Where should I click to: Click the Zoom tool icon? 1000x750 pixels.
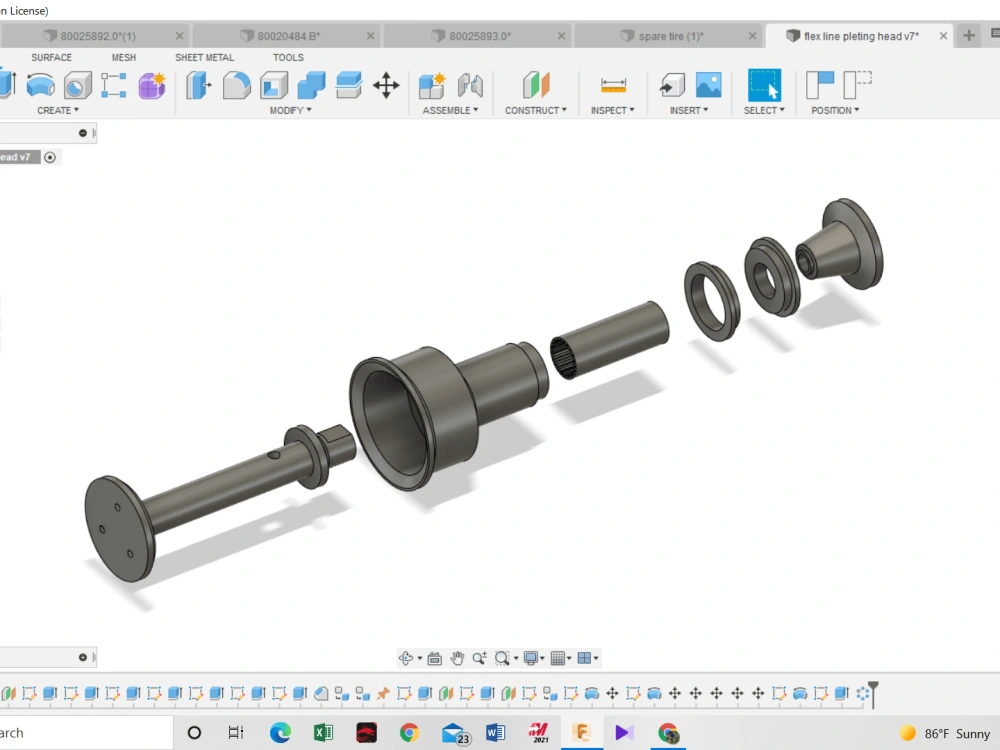coord(480,658)
